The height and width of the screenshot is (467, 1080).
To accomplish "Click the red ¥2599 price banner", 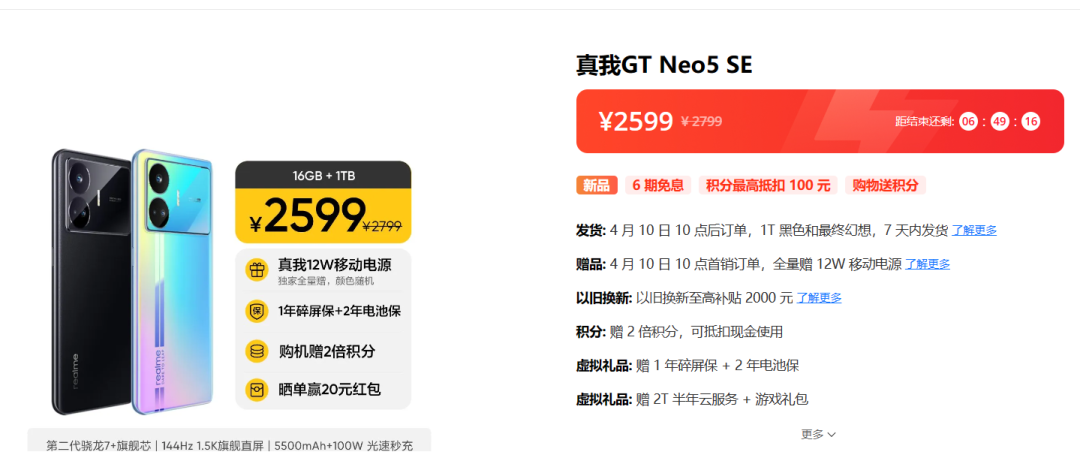I will click(820, 121).
